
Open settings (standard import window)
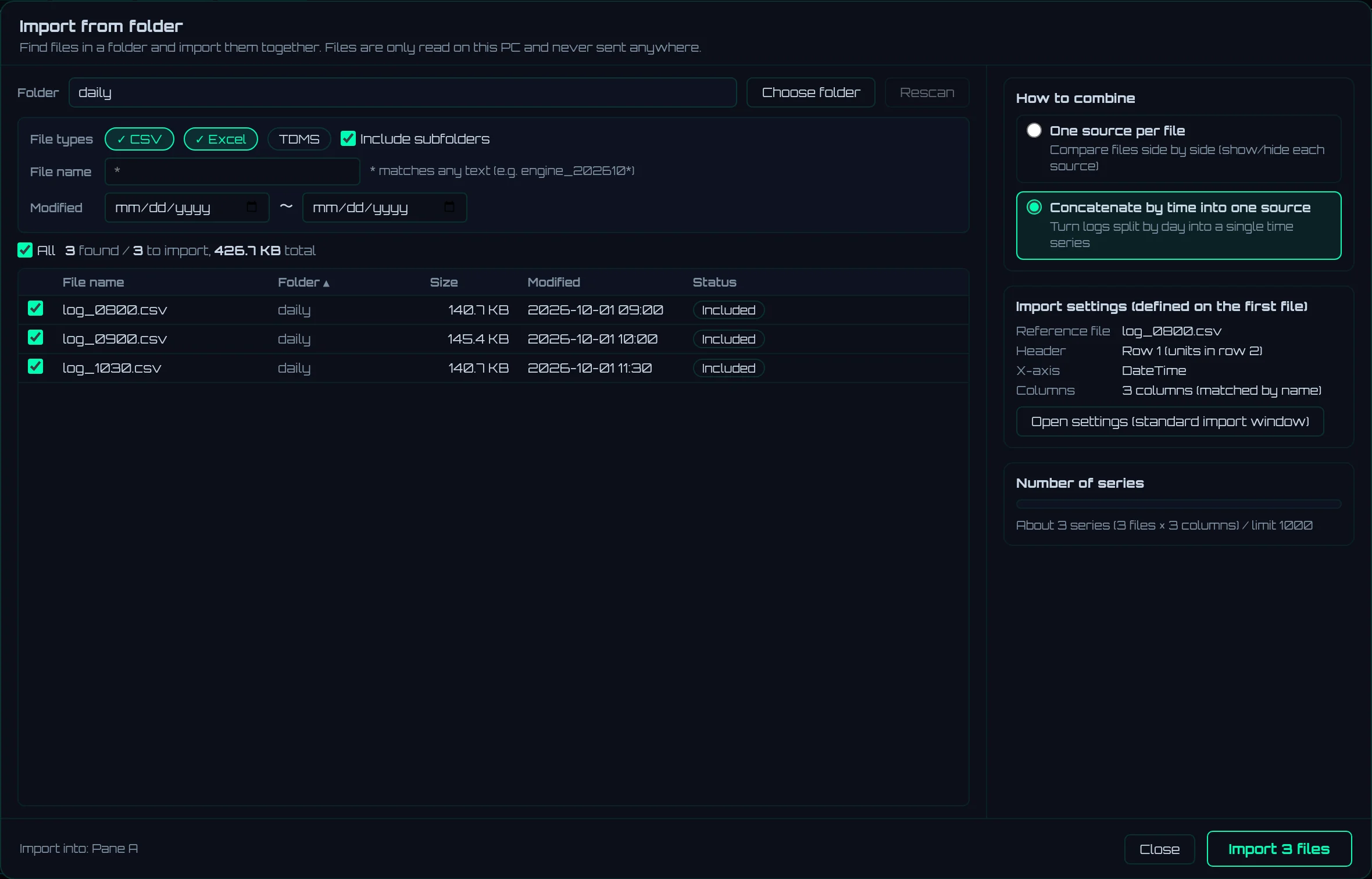coord(1170,421)
